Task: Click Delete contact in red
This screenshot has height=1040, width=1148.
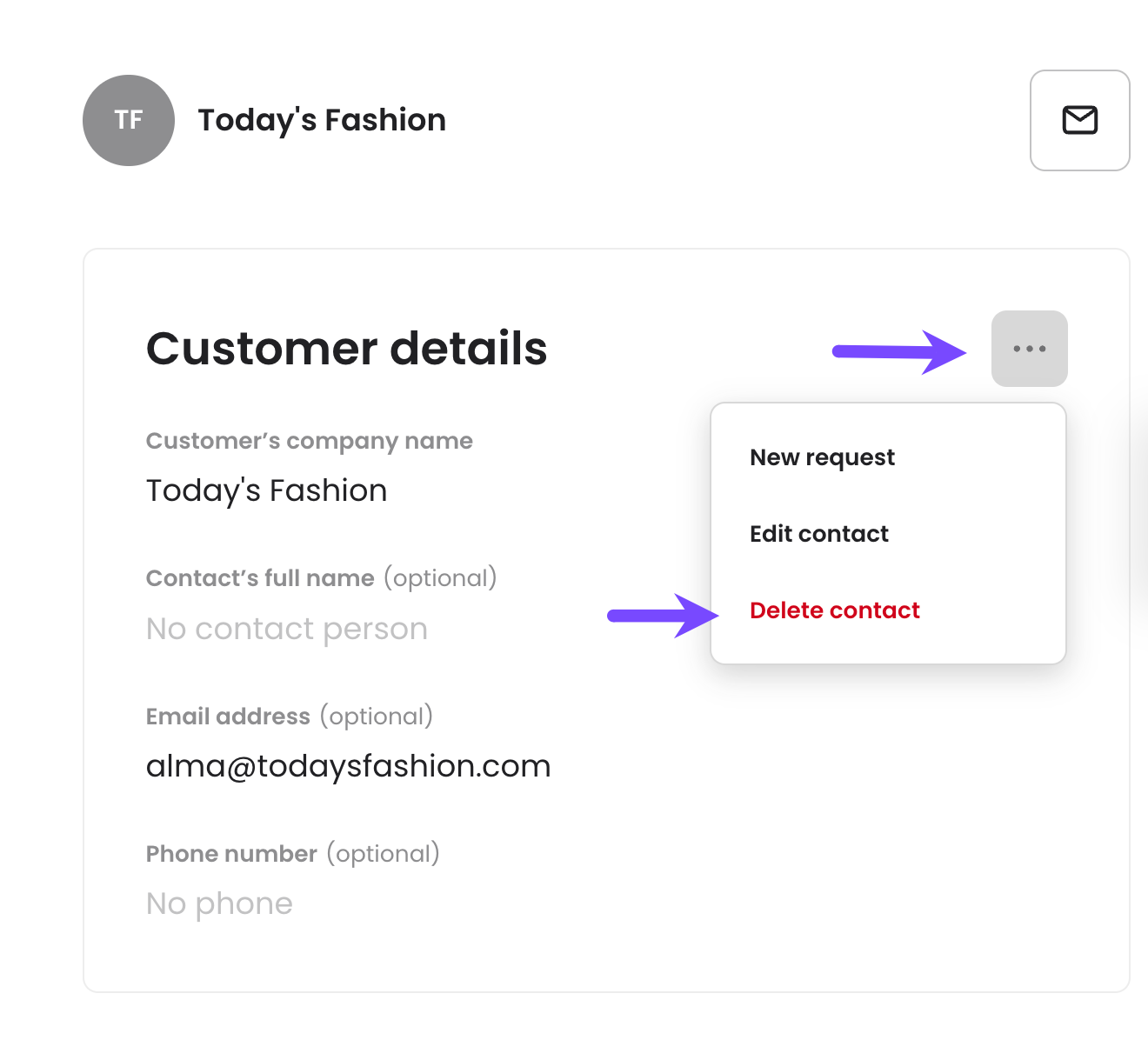Action: point(835,610)
